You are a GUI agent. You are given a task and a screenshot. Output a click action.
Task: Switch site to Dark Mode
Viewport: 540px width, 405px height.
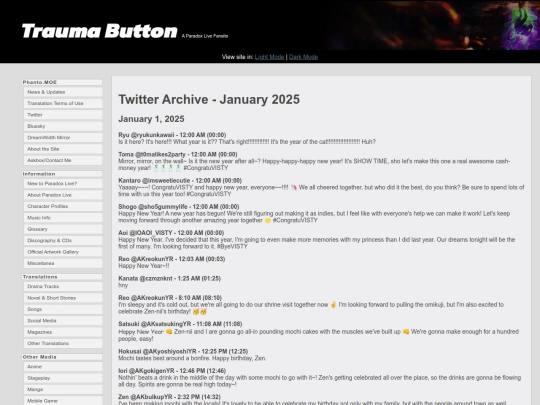click(x=303, y=57)
